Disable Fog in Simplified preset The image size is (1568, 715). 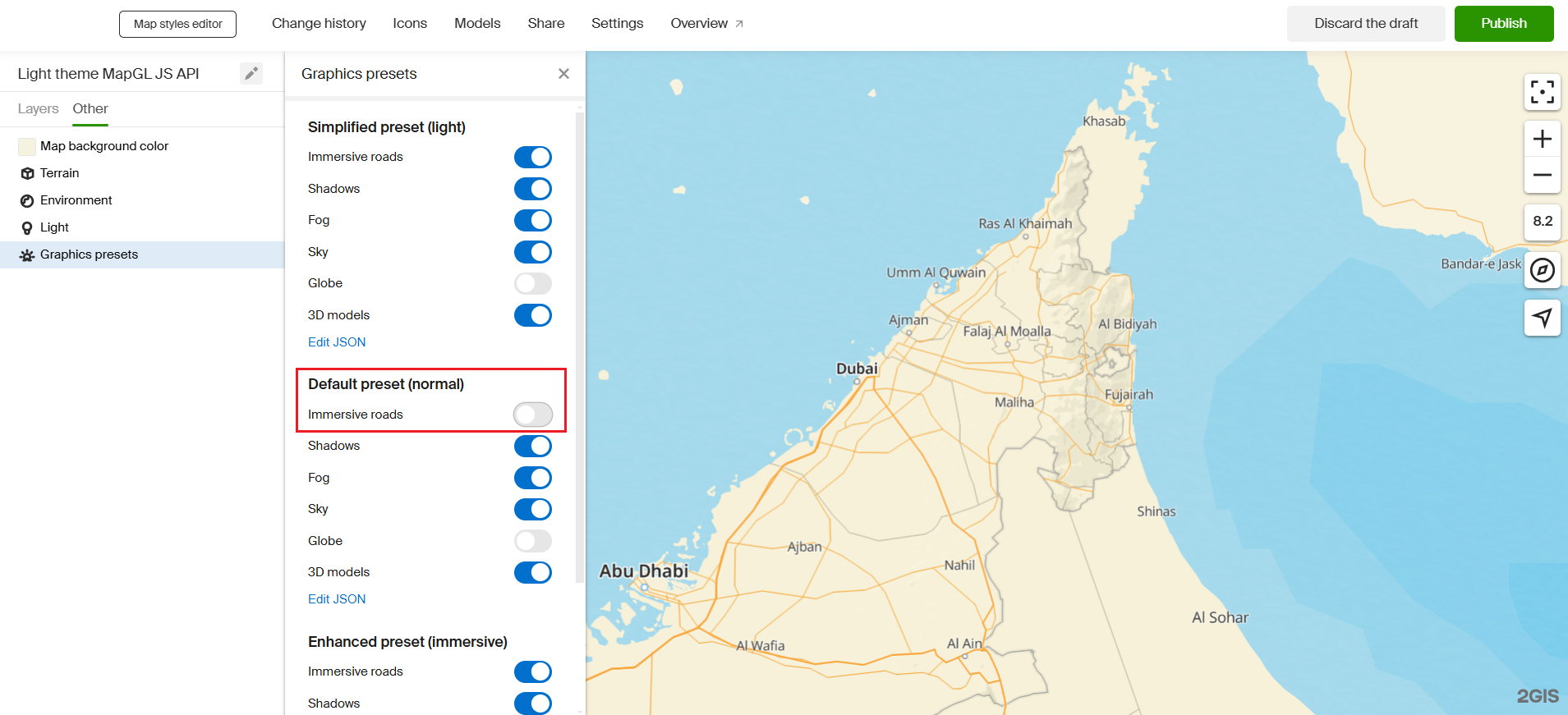coord(533,220)
